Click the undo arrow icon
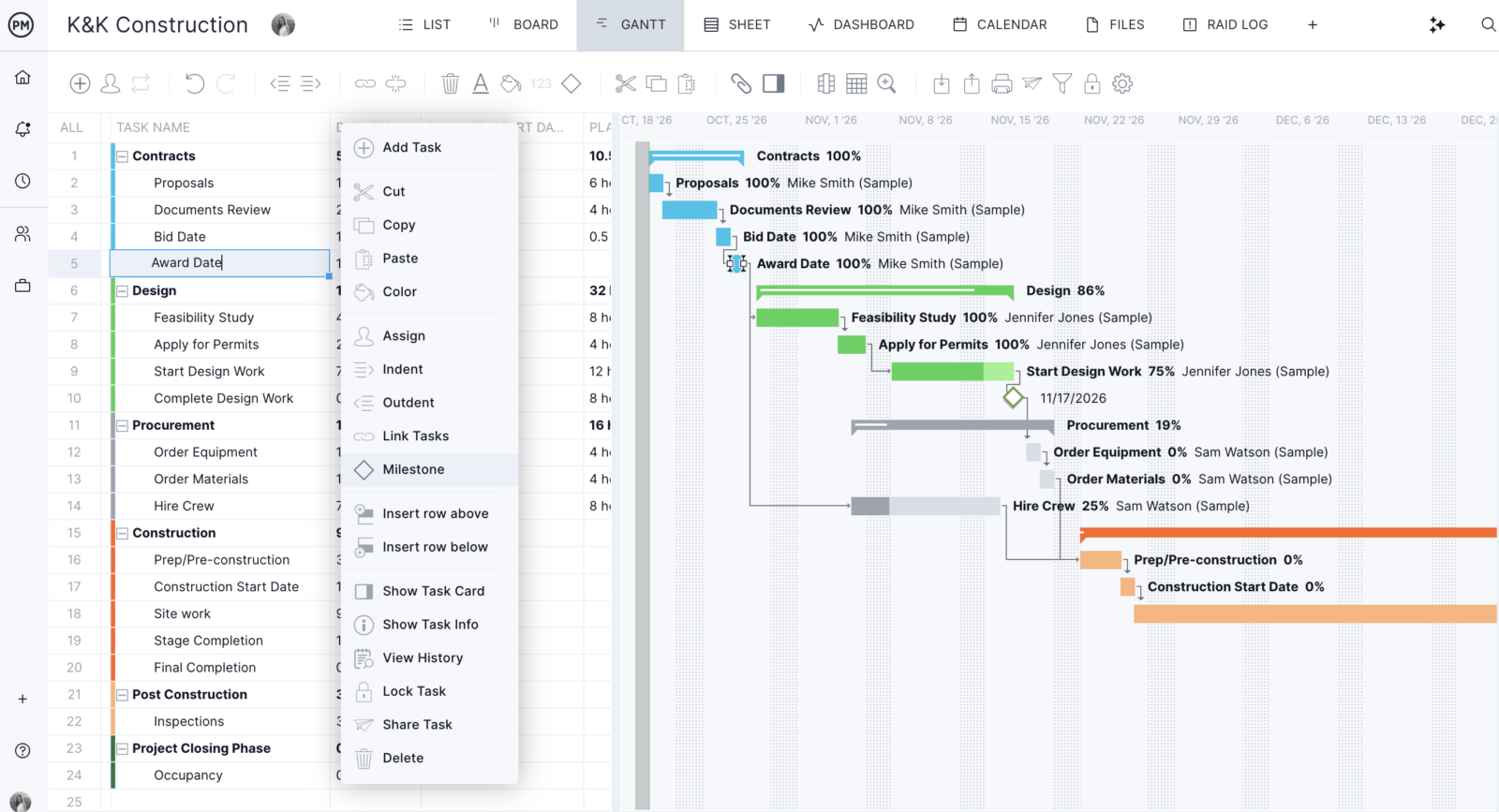1499x812 pixels. 195,84
